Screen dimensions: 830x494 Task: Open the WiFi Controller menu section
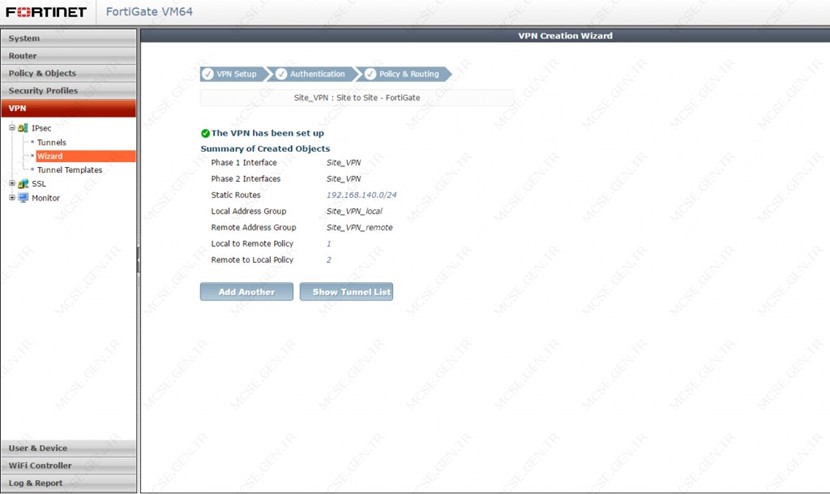68,465
